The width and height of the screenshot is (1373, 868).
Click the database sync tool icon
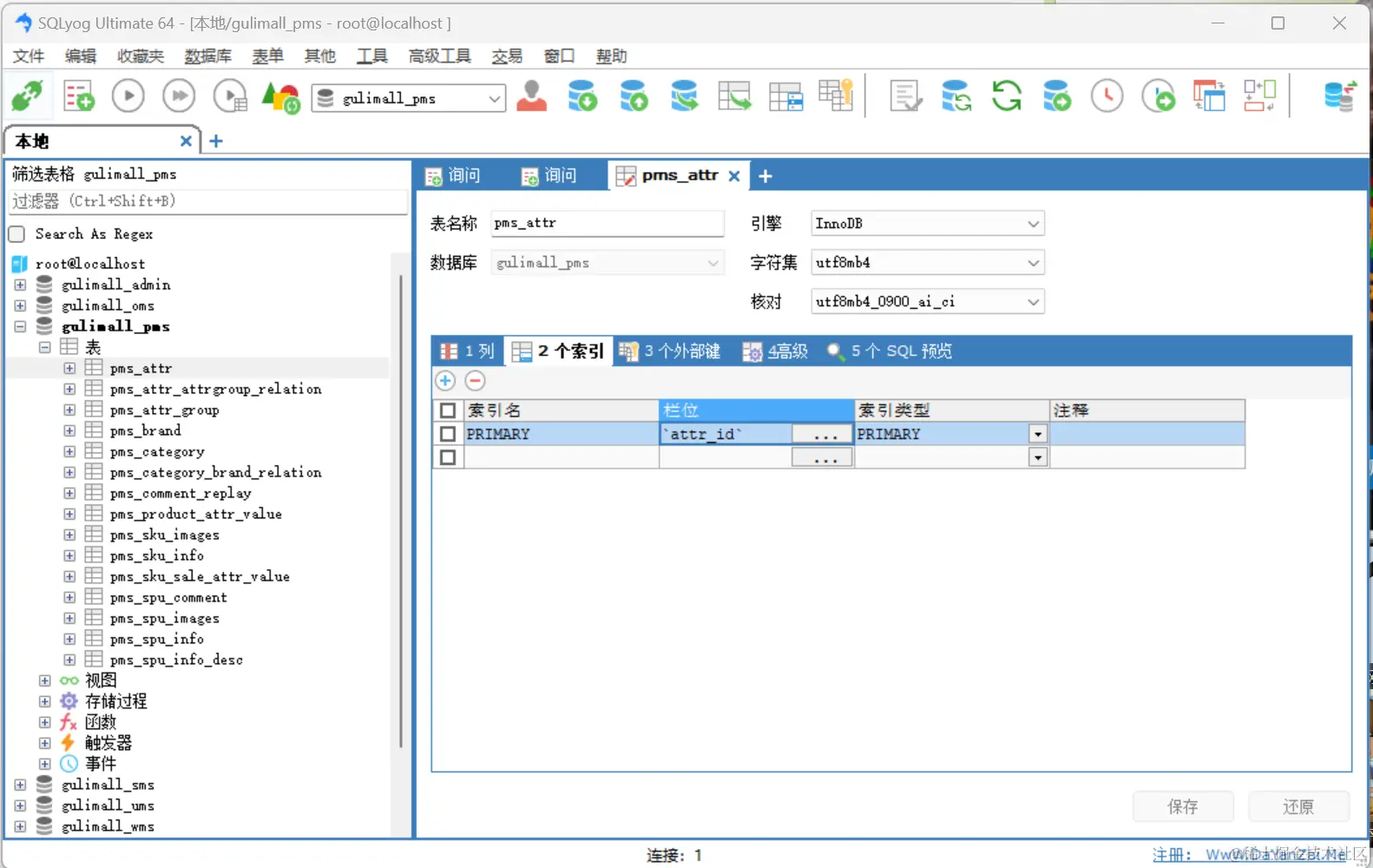[x=956, y=95]
